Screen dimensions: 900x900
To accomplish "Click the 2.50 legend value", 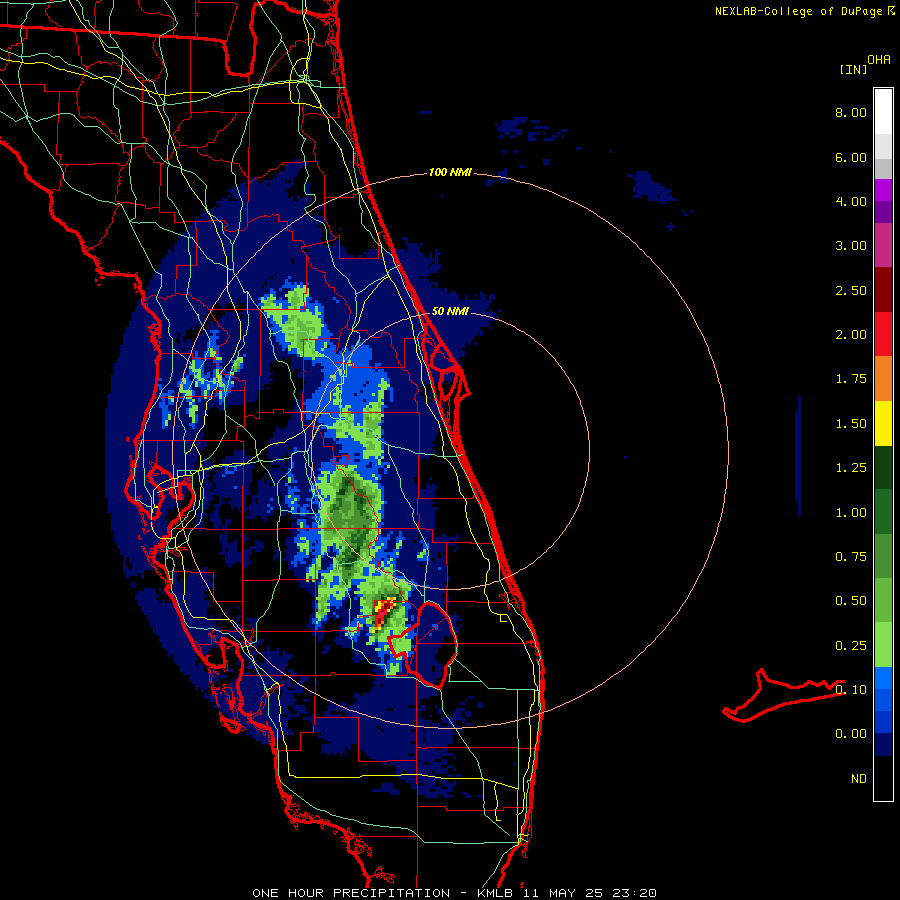I will (x=851, y=290).
